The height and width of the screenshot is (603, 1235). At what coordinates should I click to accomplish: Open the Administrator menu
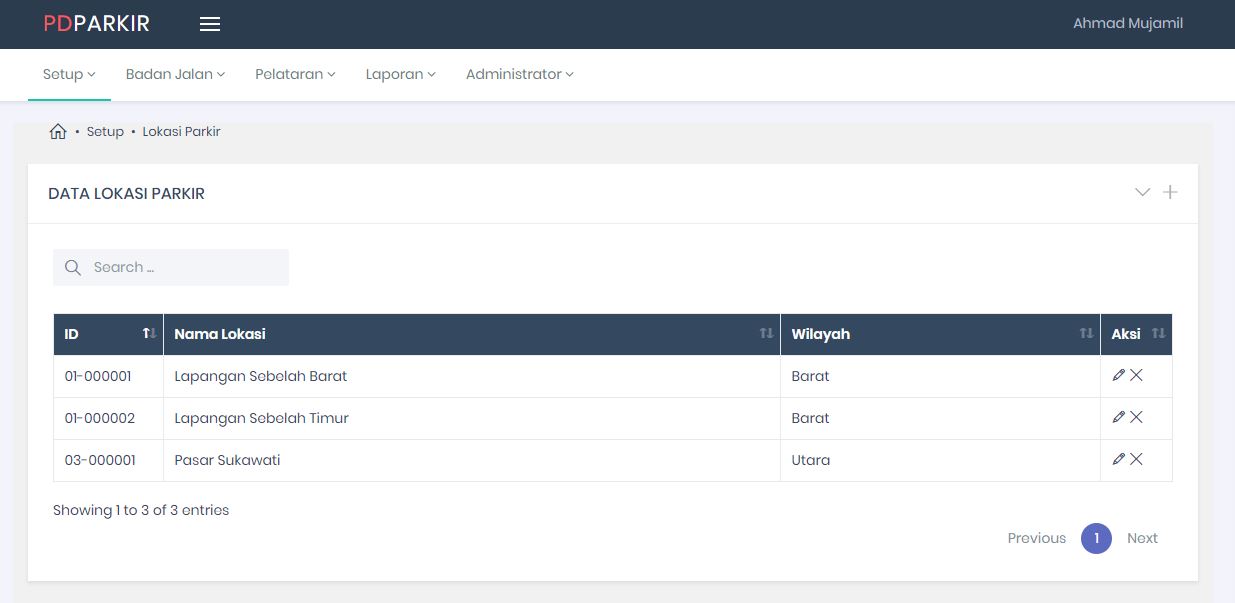pos(519,74)
